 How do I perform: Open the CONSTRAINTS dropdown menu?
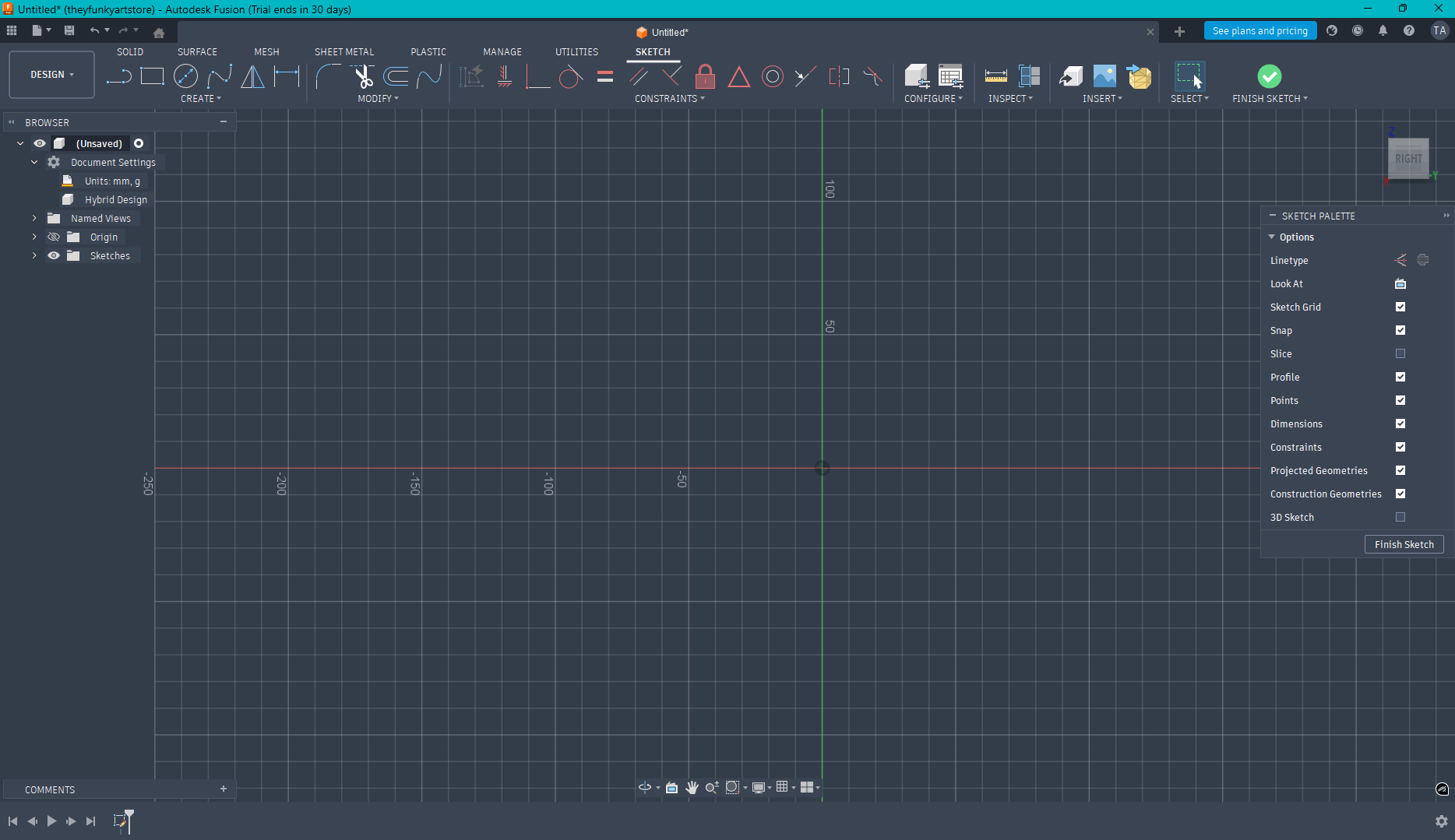pos(670,99)
